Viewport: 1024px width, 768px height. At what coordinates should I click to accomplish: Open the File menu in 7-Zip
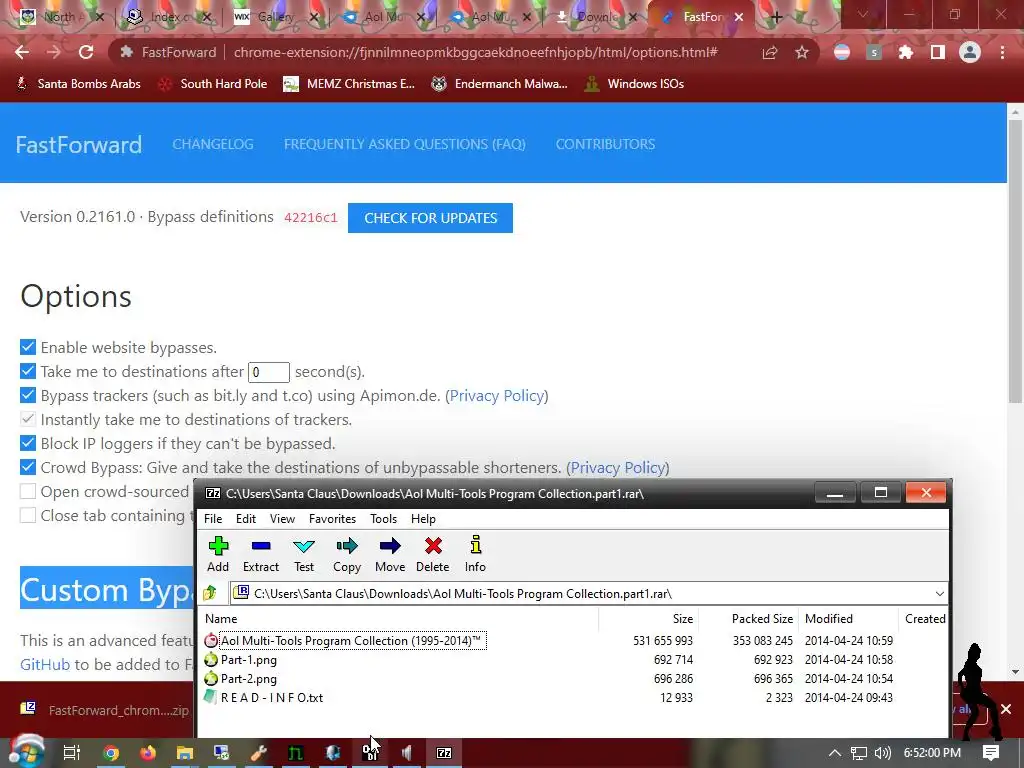click(x=213, y=519)
